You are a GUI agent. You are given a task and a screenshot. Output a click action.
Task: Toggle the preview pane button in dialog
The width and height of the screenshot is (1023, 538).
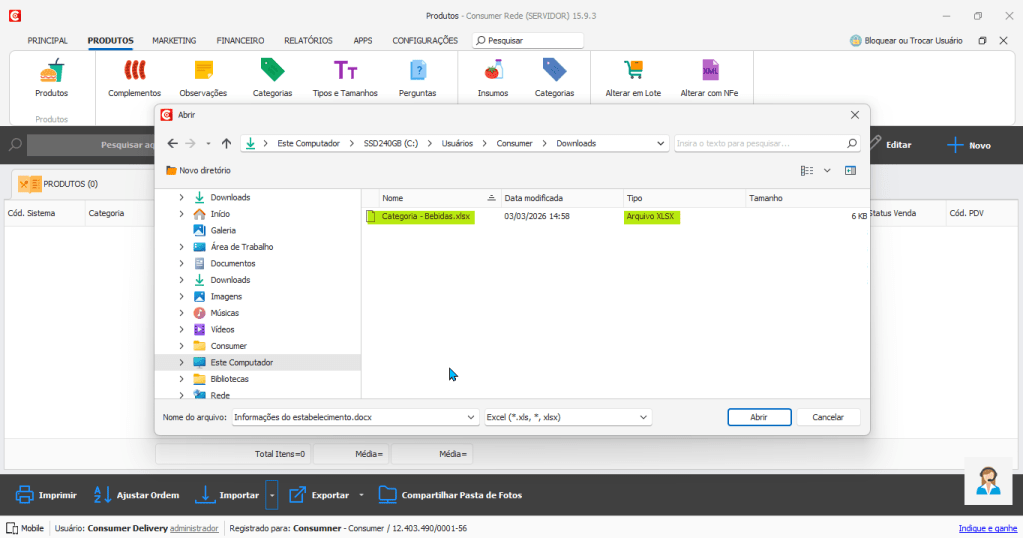(x=850, y=171)
